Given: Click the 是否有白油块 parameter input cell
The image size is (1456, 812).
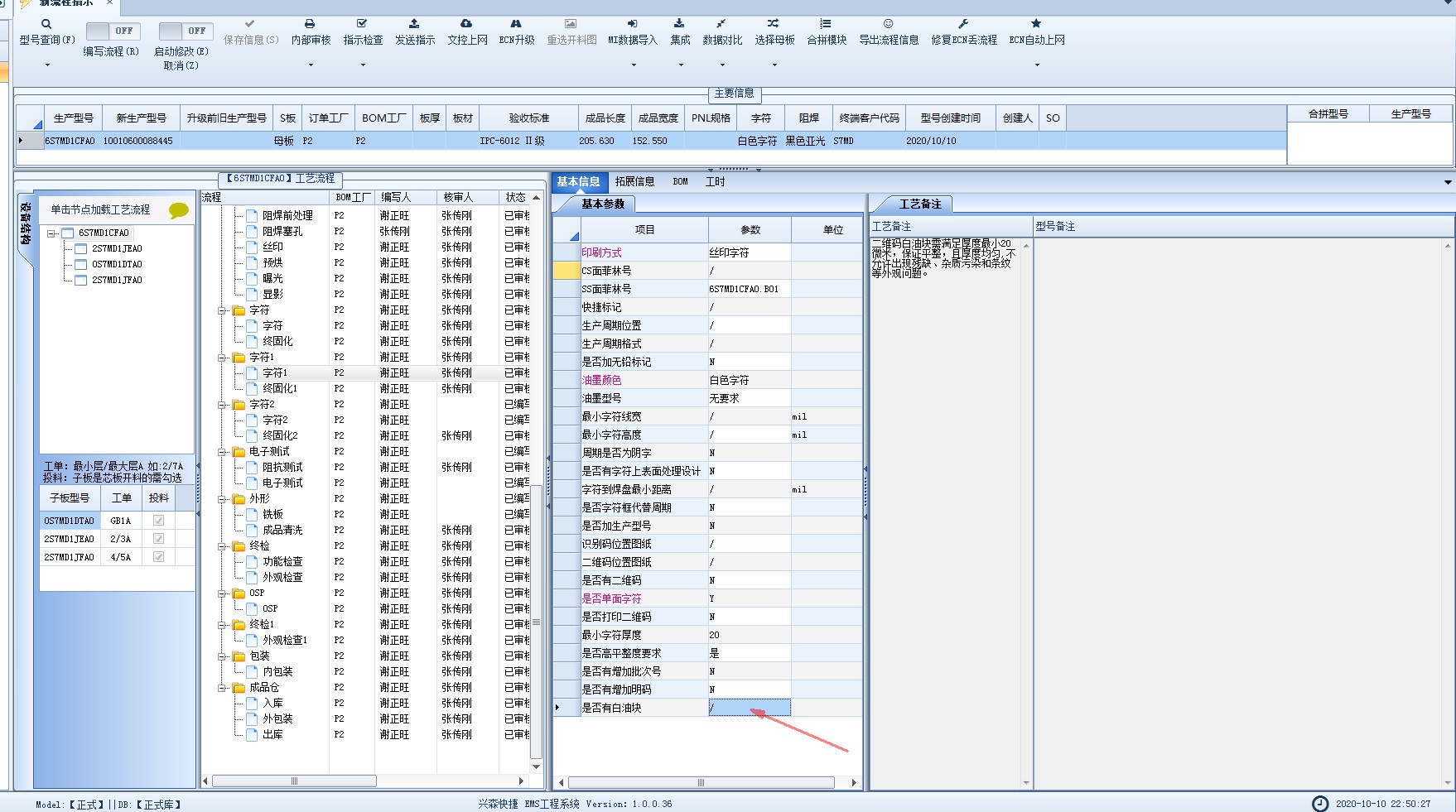Looking at the screenshot, I should 749,708.
